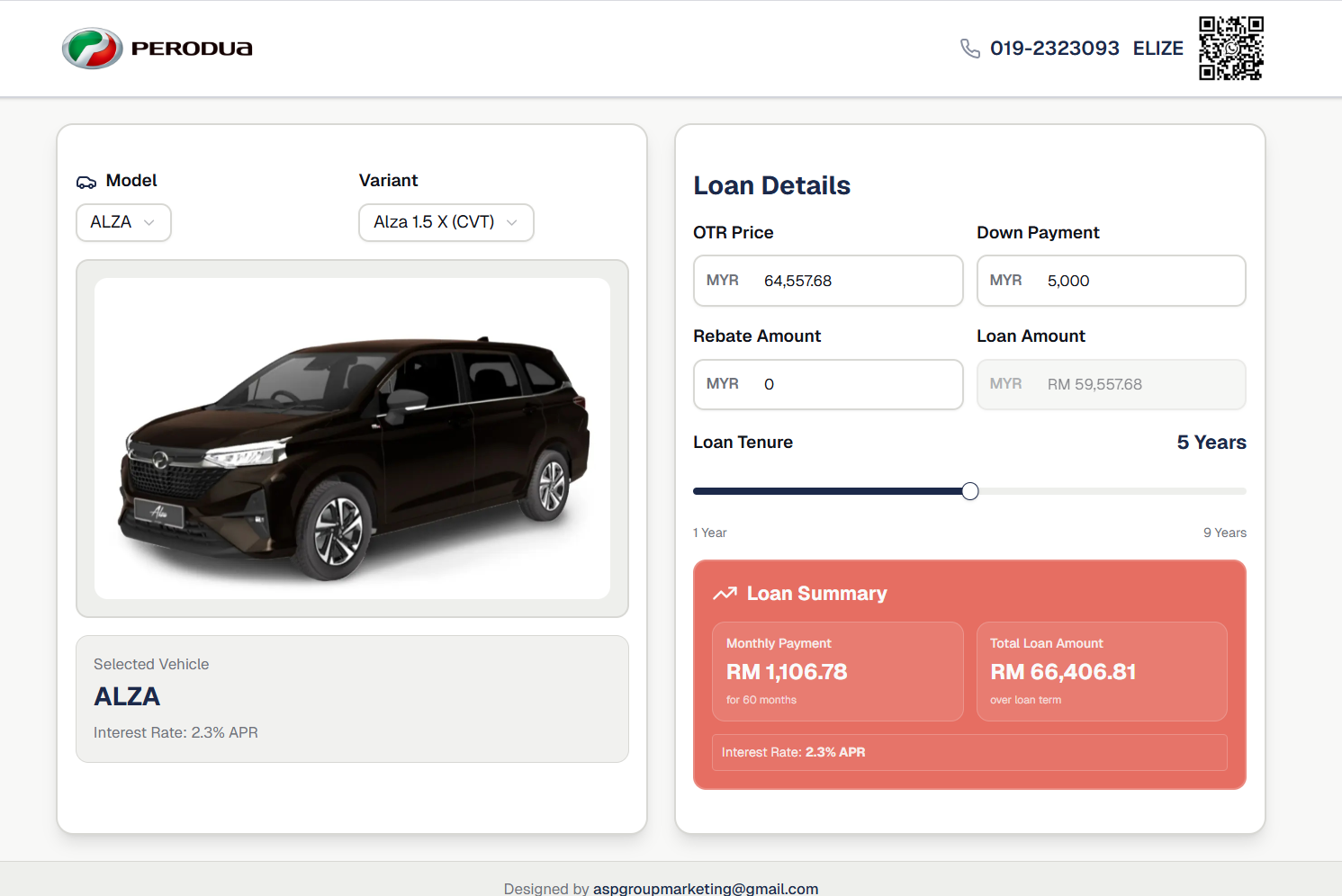Click the 9 Years slider label
Screen dimensions: 1342x896
(x=1225, y=533)
